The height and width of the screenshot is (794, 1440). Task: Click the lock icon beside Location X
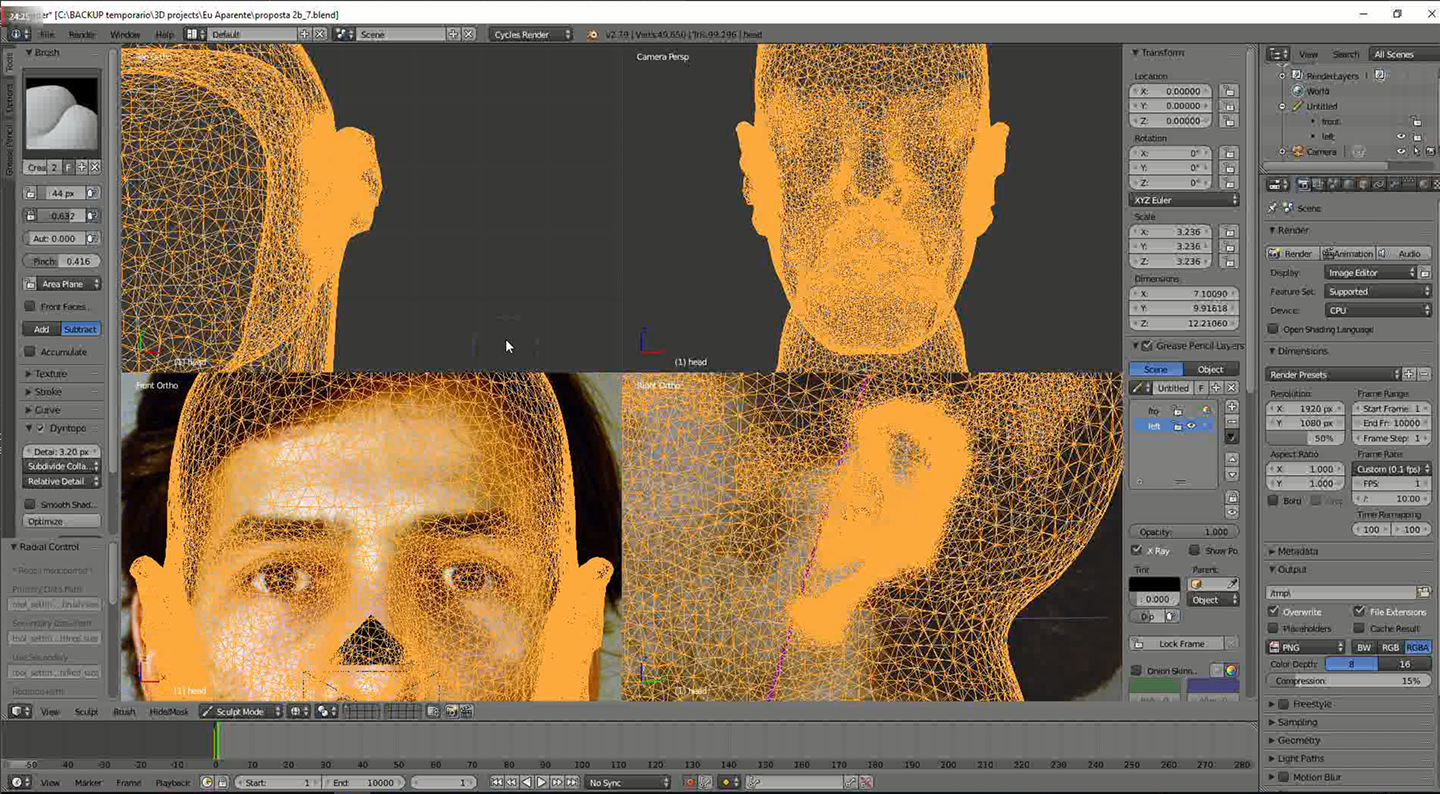pos(1229,91)
